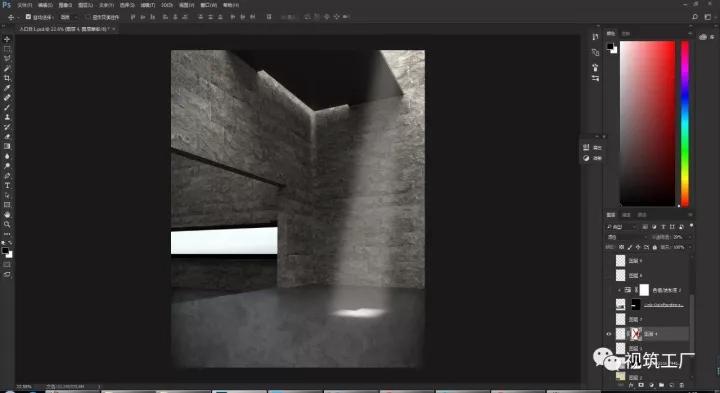Screen dimensions: 720x393
Task: Open the File menu
Action: tap(24, 5)
